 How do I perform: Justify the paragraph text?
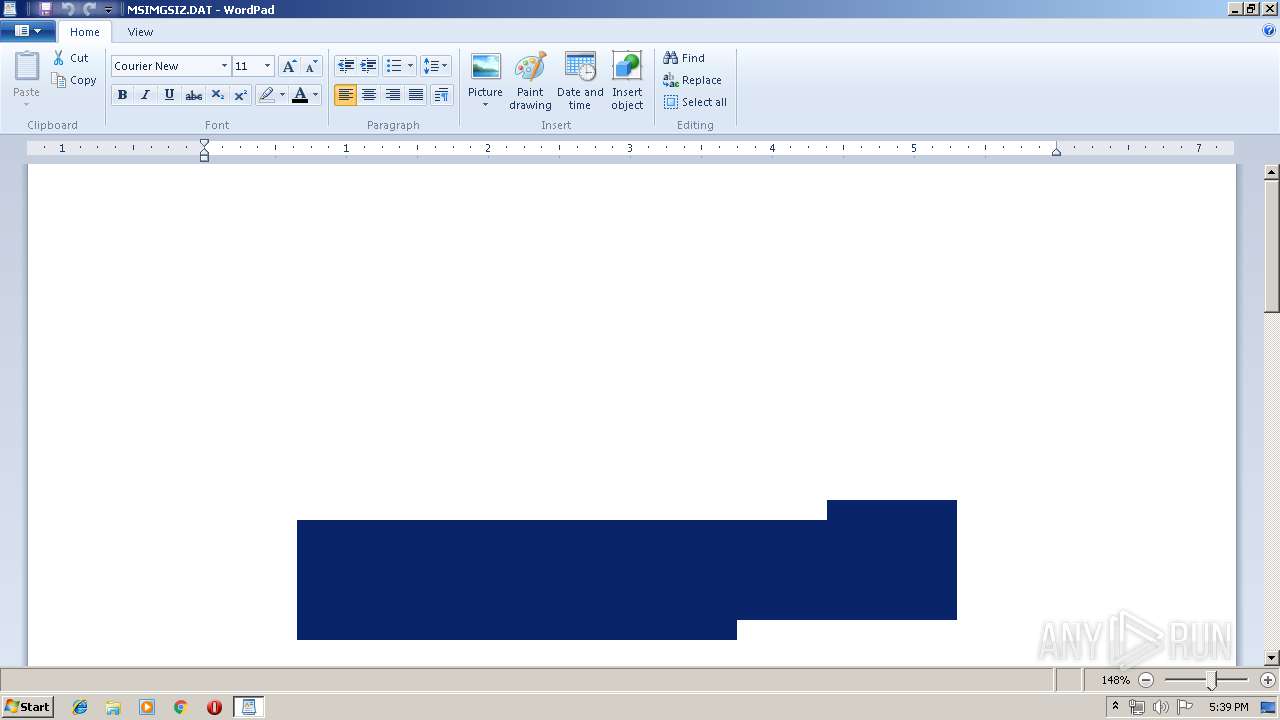pyautogui.click(x=416, y=95)
